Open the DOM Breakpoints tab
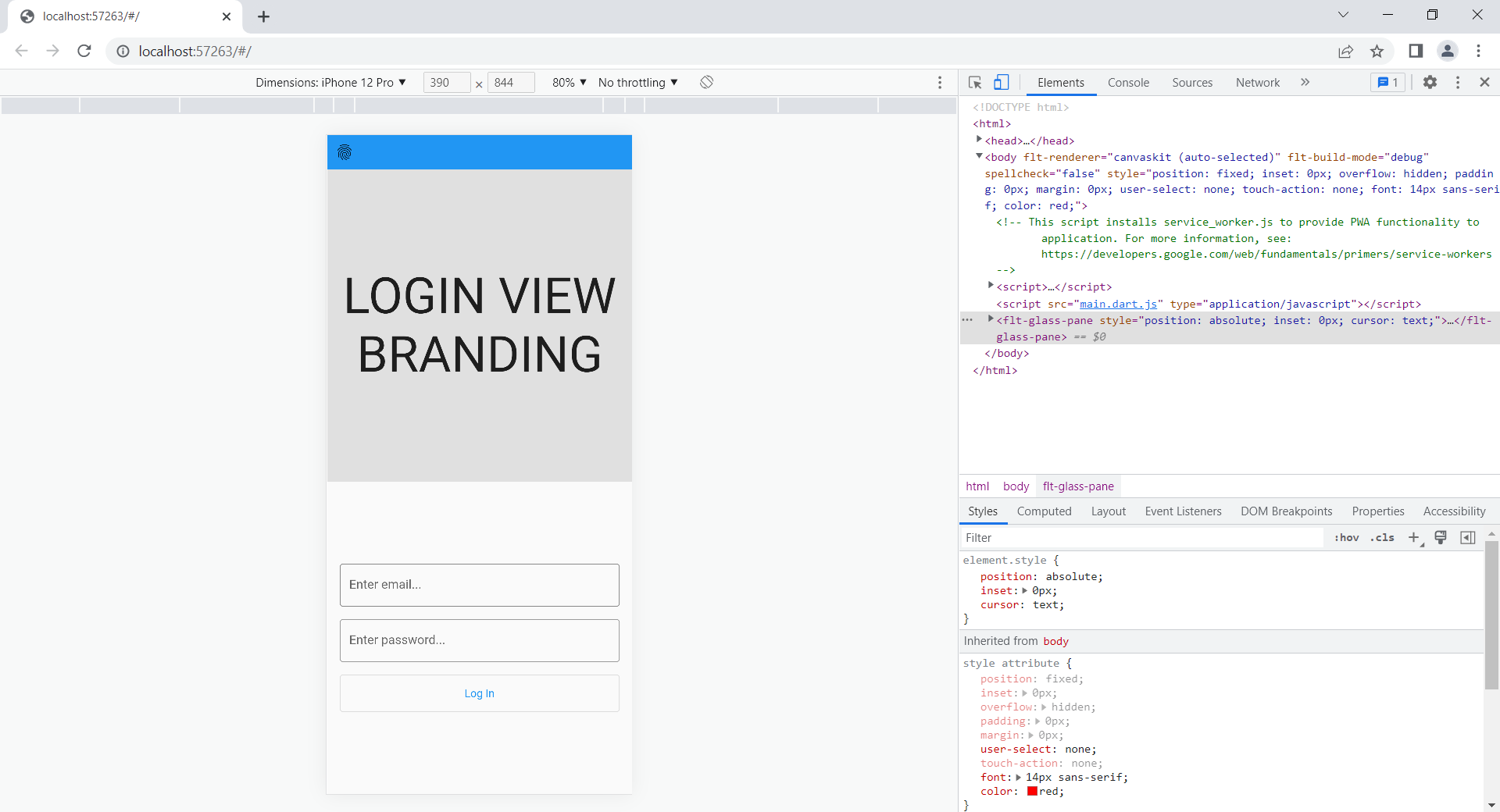1500x812 pixels. click(1286, 511)
